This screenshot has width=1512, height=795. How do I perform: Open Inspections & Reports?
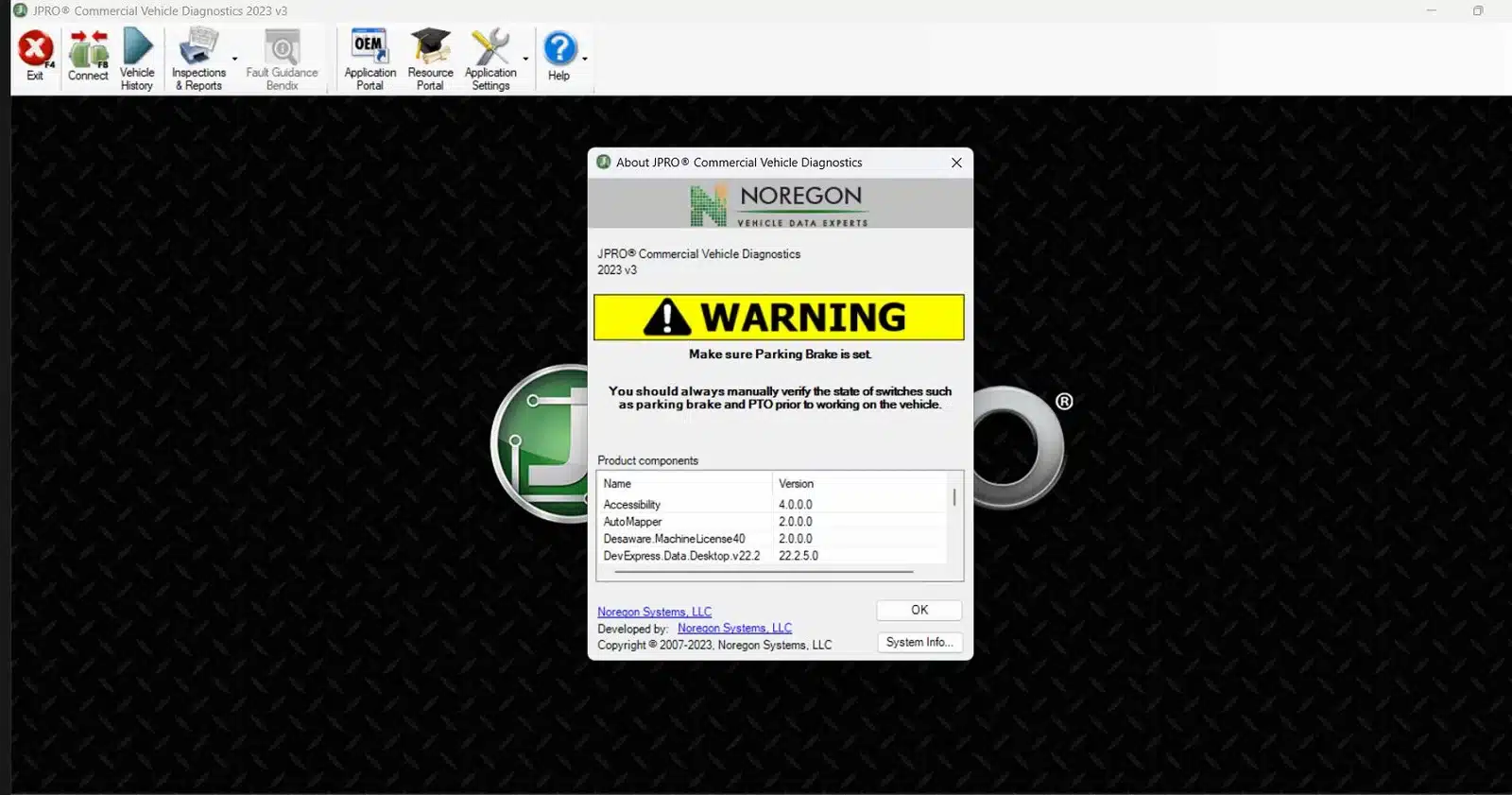tap(198, 59)
